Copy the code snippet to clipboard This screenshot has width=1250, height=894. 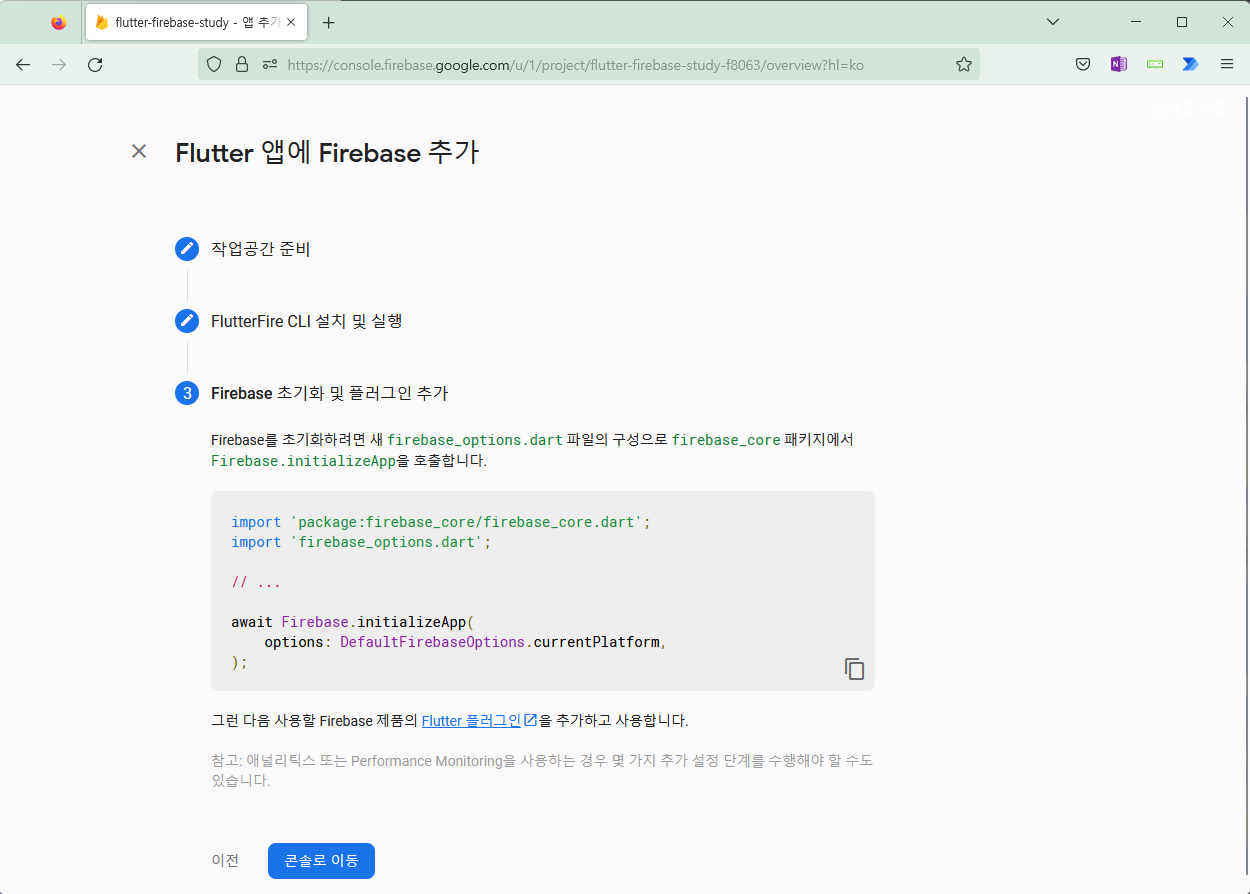pyautogui.click(x=854, y=669)
